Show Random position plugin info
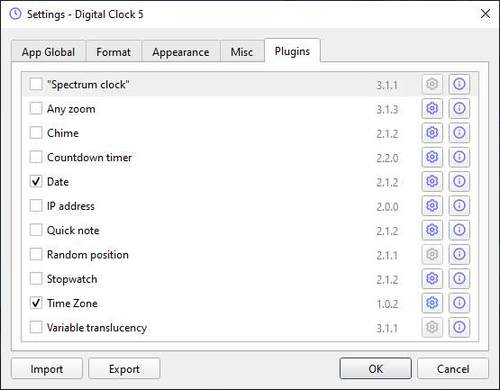This screenshot has height=390, width=500. [459, 254]
